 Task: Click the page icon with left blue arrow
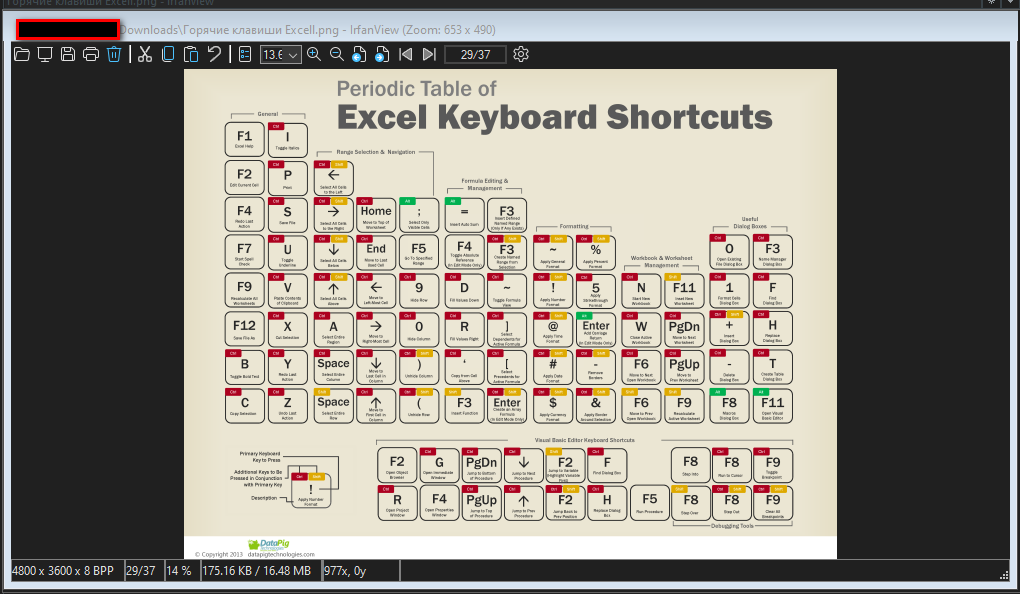pyautogui.click(x=359, y=55)
